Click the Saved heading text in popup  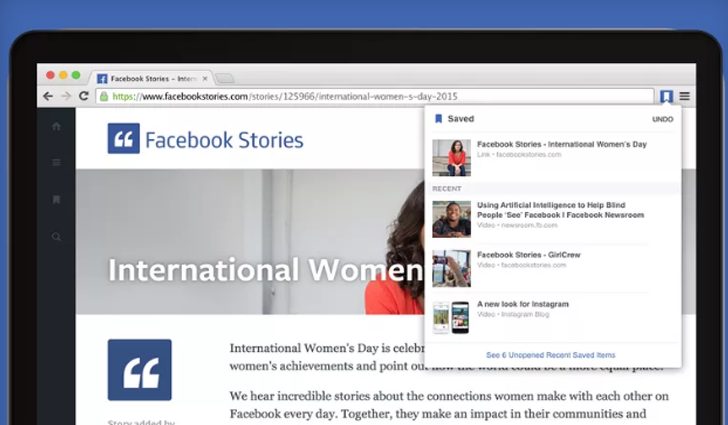tap(461, 119)
